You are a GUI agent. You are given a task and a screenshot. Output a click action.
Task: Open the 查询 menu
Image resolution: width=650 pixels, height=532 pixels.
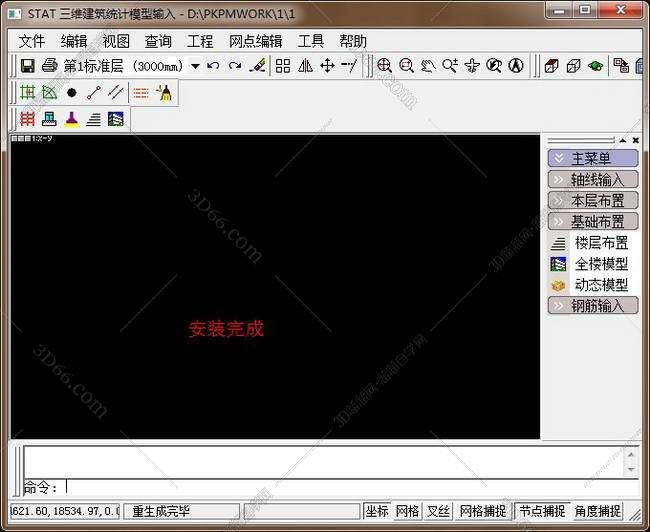[x=158, y=41]
